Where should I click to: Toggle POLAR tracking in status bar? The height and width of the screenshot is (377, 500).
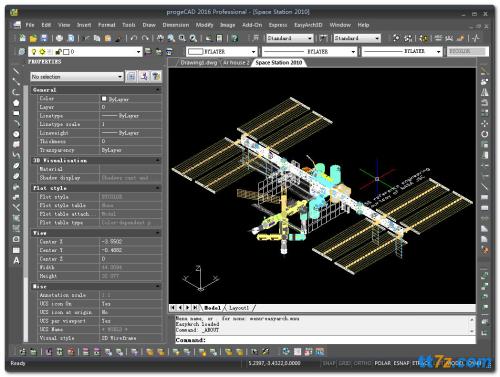click(x=383, y=363)
